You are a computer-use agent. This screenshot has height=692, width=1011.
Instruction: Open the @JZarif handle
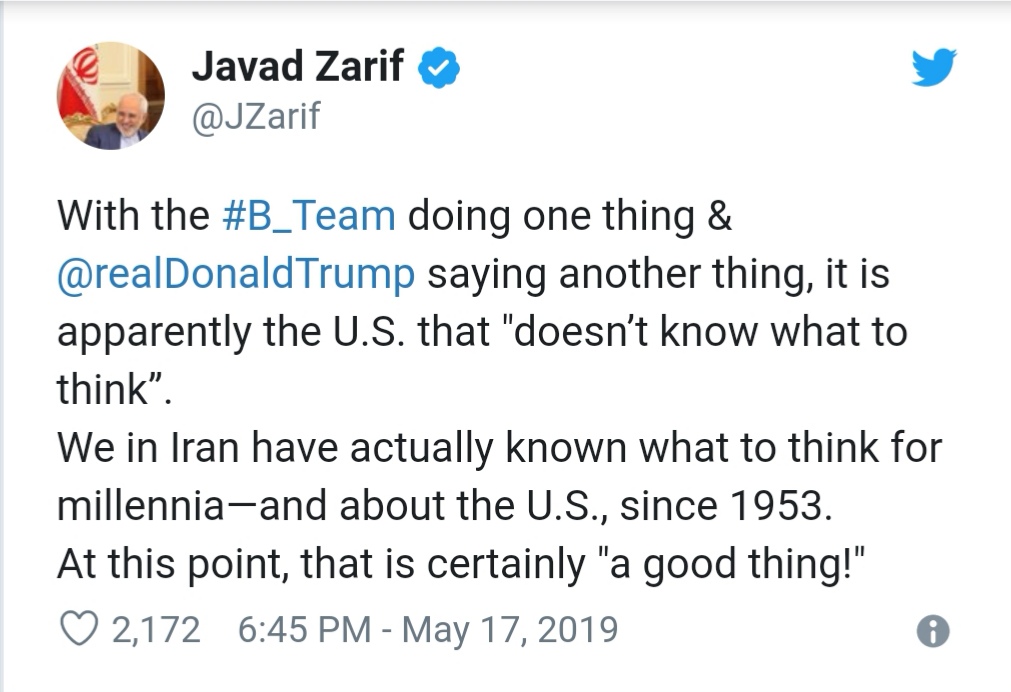[x=255, y=116]
